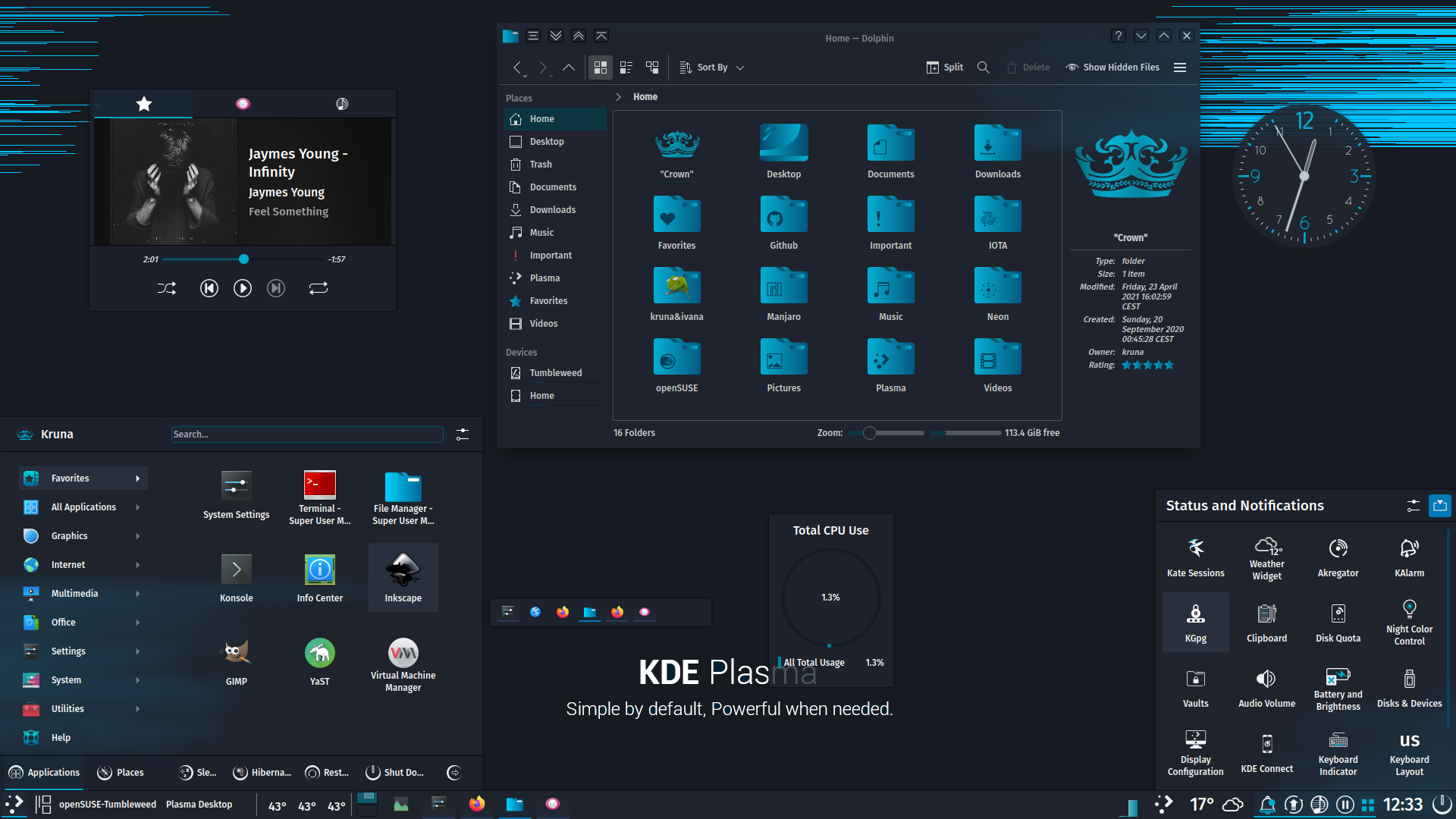Adjust media playback position slider

(x=243, y=259)
